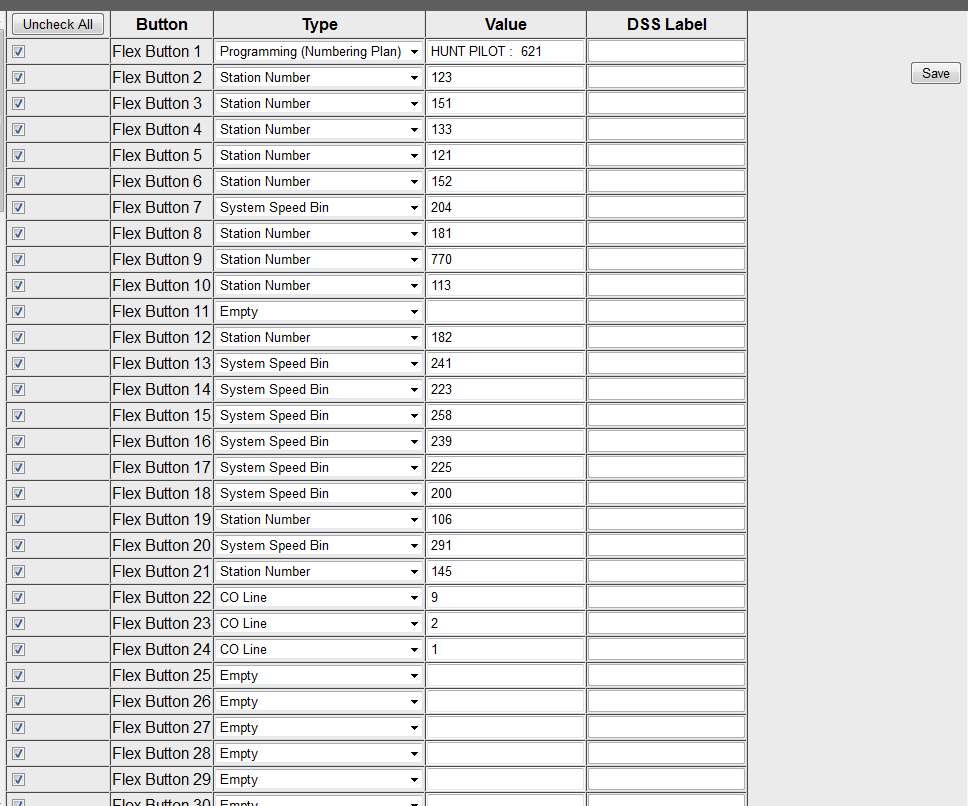The width and height of the screenshot is (968, 806).
Task: Click the Value field containing 123
Action: pos(505,78)
